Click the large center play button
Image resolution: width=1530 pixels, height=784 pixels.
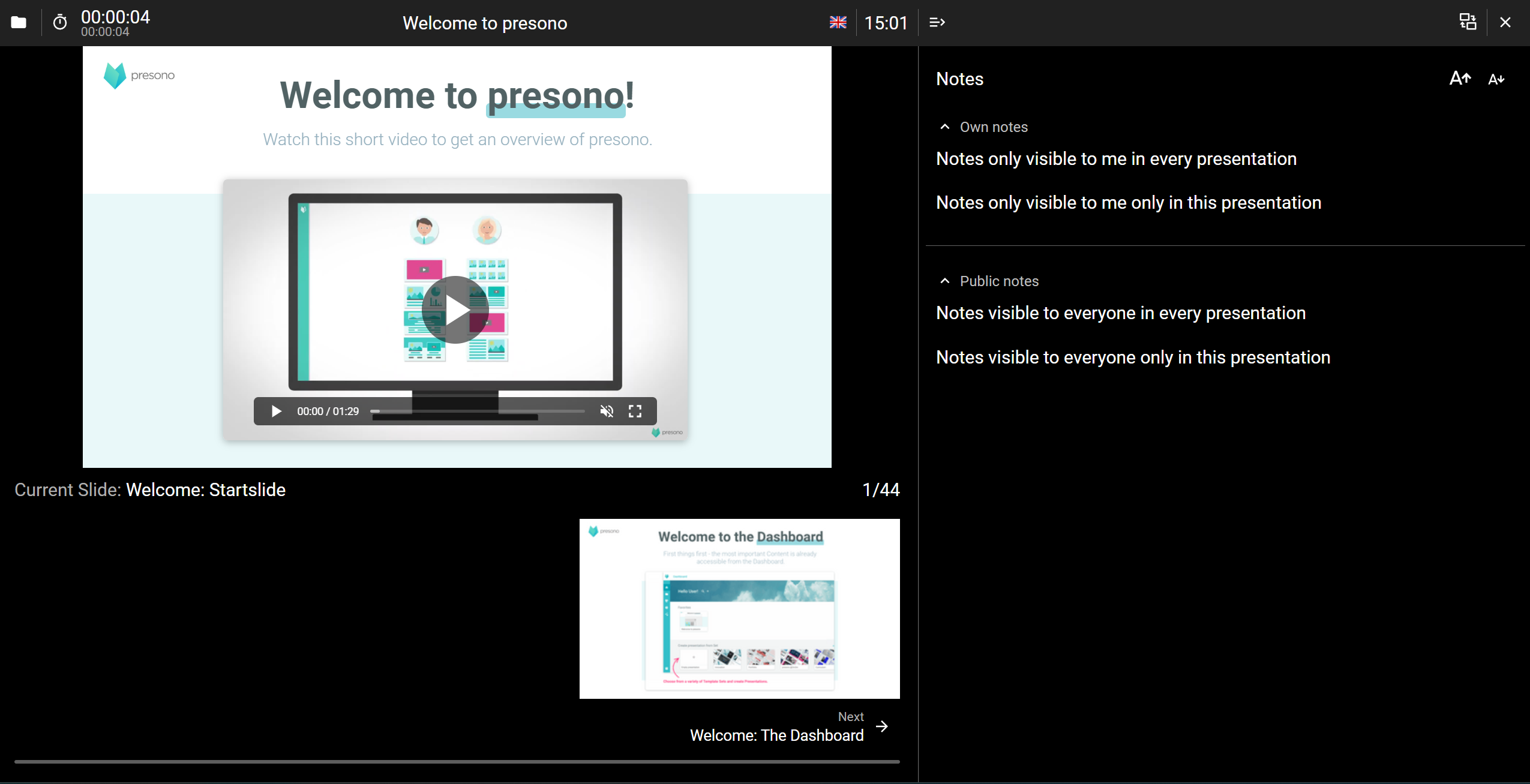455,310
